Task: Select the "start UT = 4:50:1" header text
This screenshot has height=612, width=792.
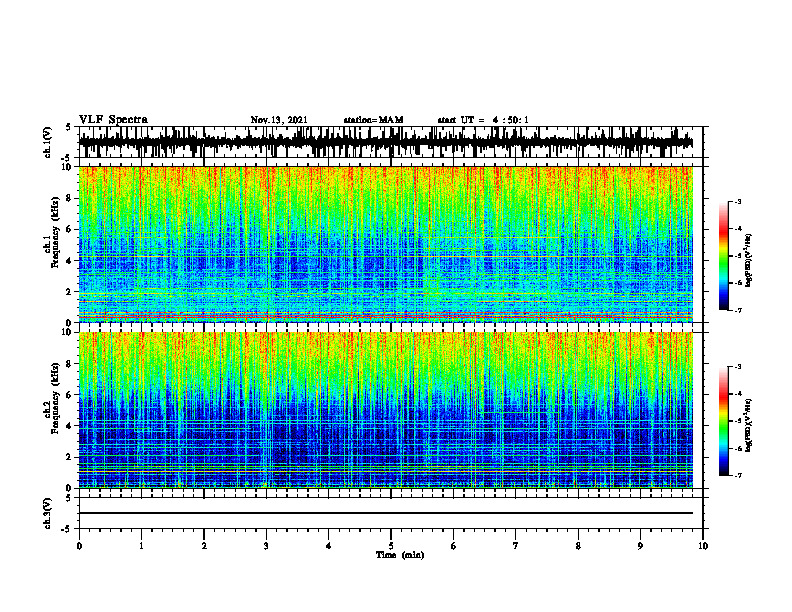Action: 483,120
